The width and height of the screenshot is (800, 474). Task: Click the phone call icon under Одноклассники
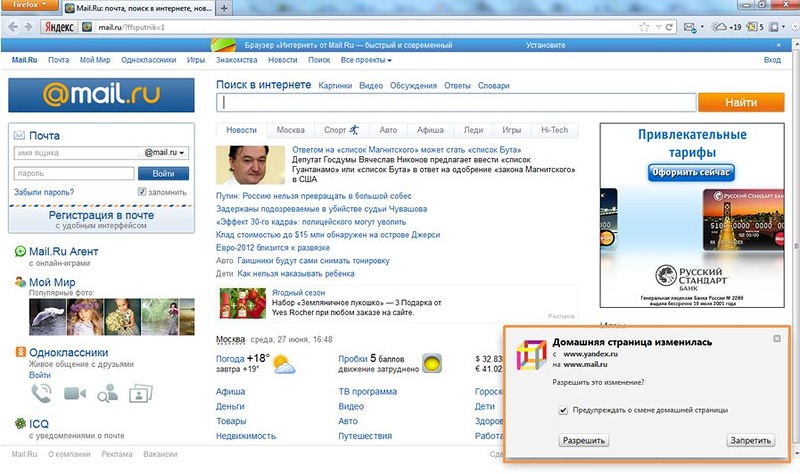(41, 393)
